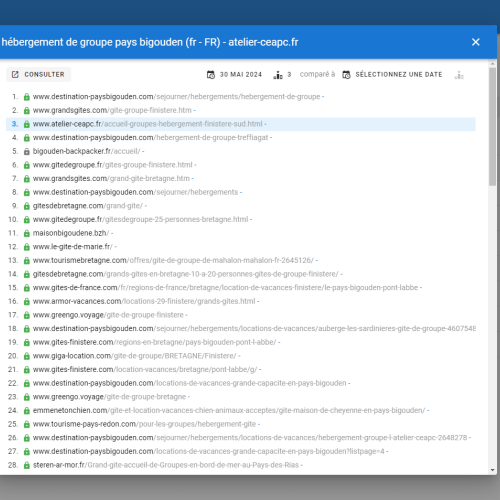
Task: Open result 13 tourismebretagne.com mahalon link
Action: coord(173,260)
